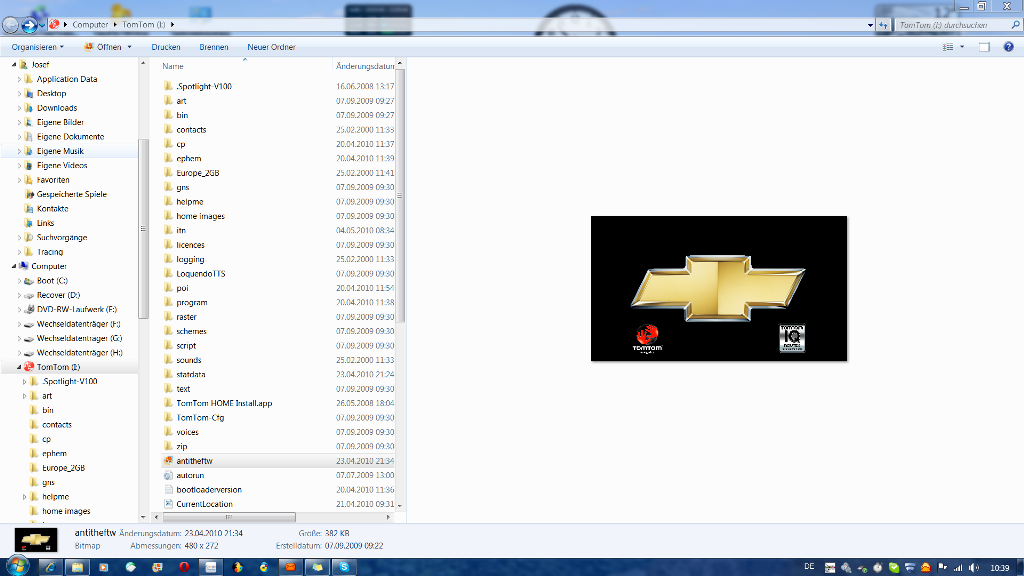The image size is (1024, 576).
Task: Launch Internet Explorer from the taskbar
Action: coord(50,567)
